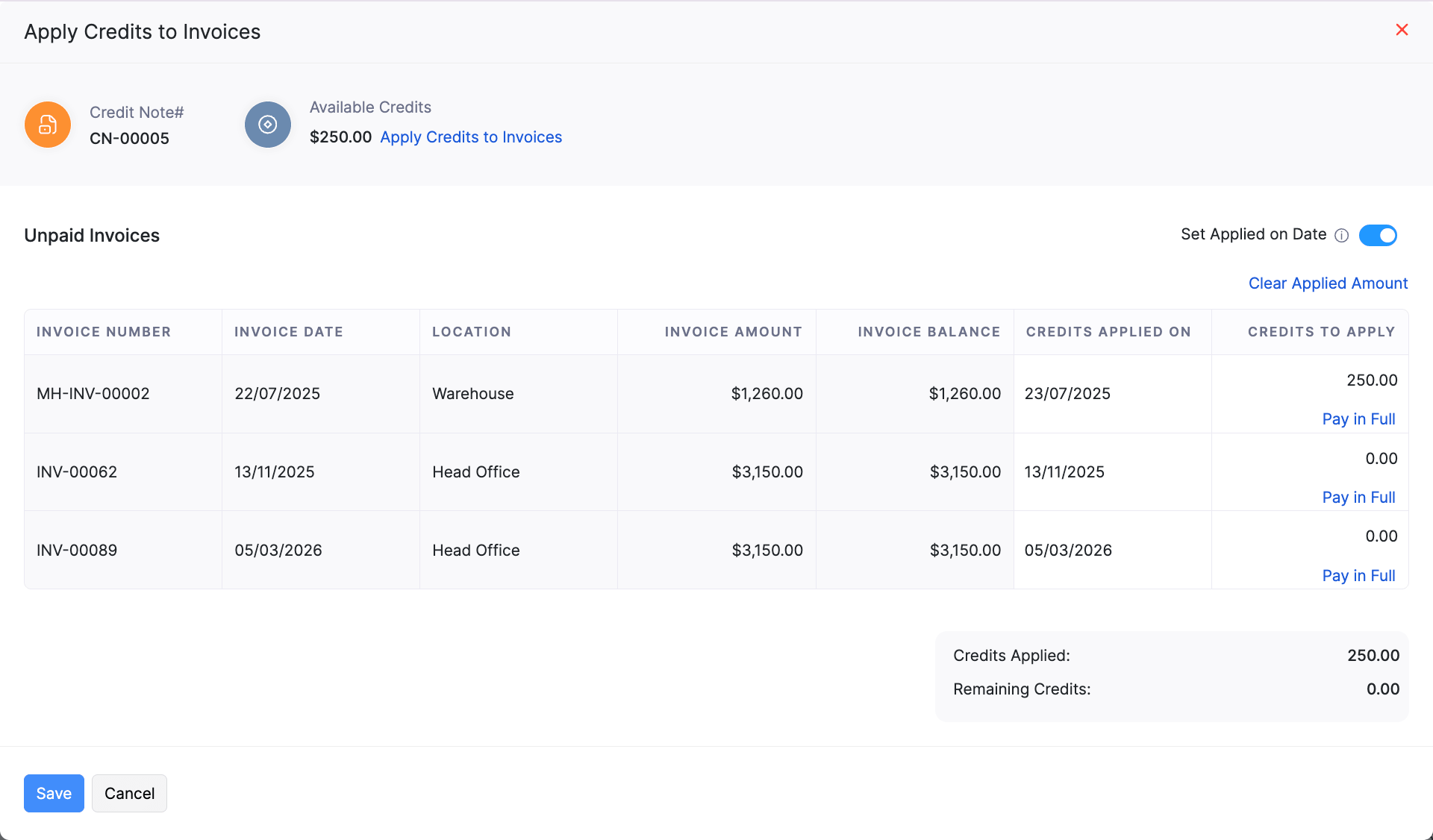The height and width of the screenshot is (840, 1433).
Task: Click Pay in Full for INV-00089
Action: (1358, 576)
